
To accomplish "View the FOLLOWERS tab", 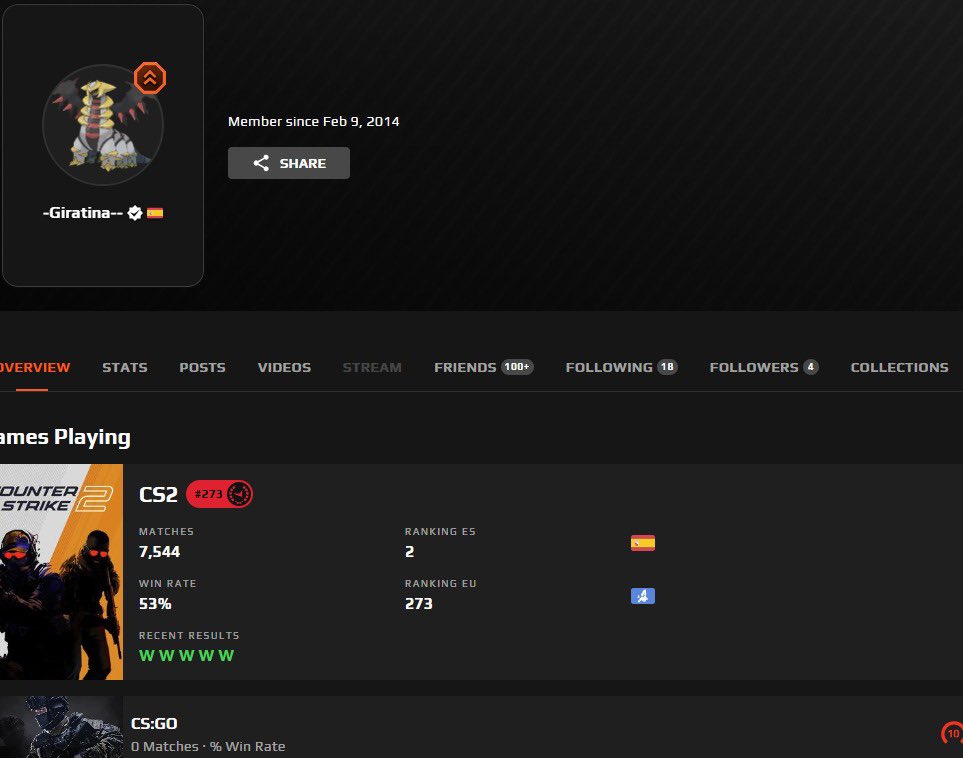I will click(754, 367).
